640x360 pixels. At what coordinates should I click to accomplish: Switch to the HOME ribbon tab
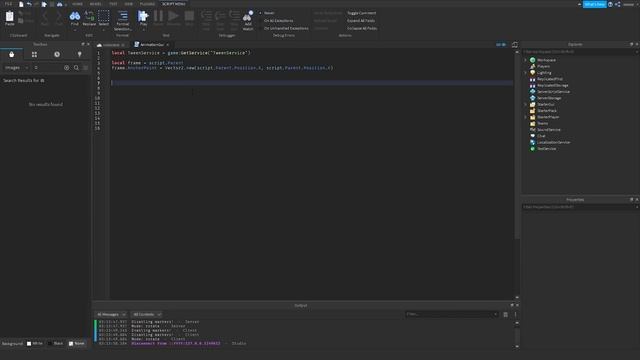[77, 4]
